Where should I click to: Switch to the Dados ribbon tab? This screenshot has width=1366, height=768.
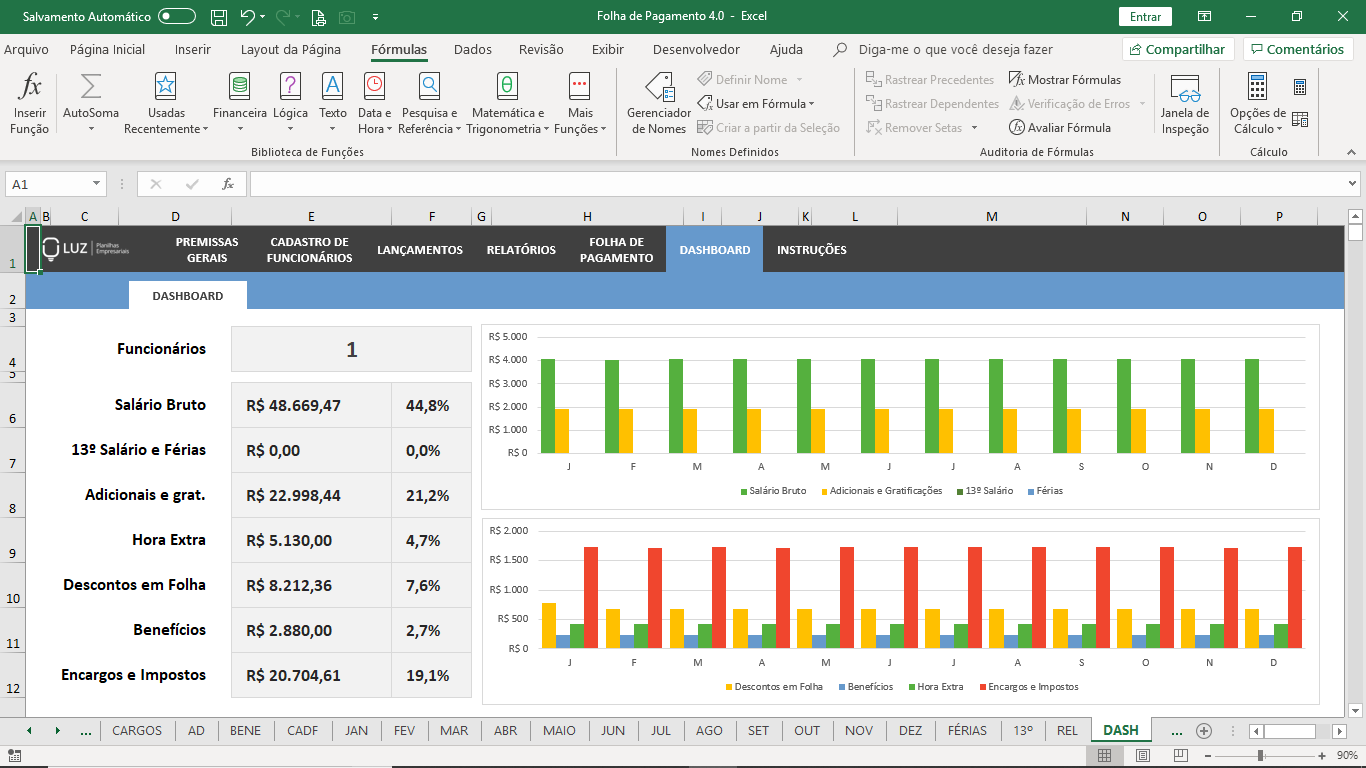point(472,49)
